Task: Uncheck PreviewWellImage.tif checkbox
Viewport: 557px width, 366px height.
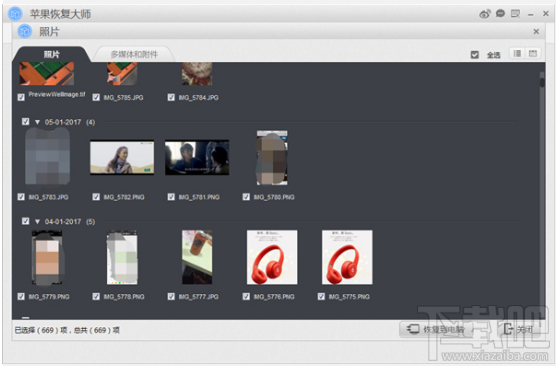Action: [x=21, y=97]
